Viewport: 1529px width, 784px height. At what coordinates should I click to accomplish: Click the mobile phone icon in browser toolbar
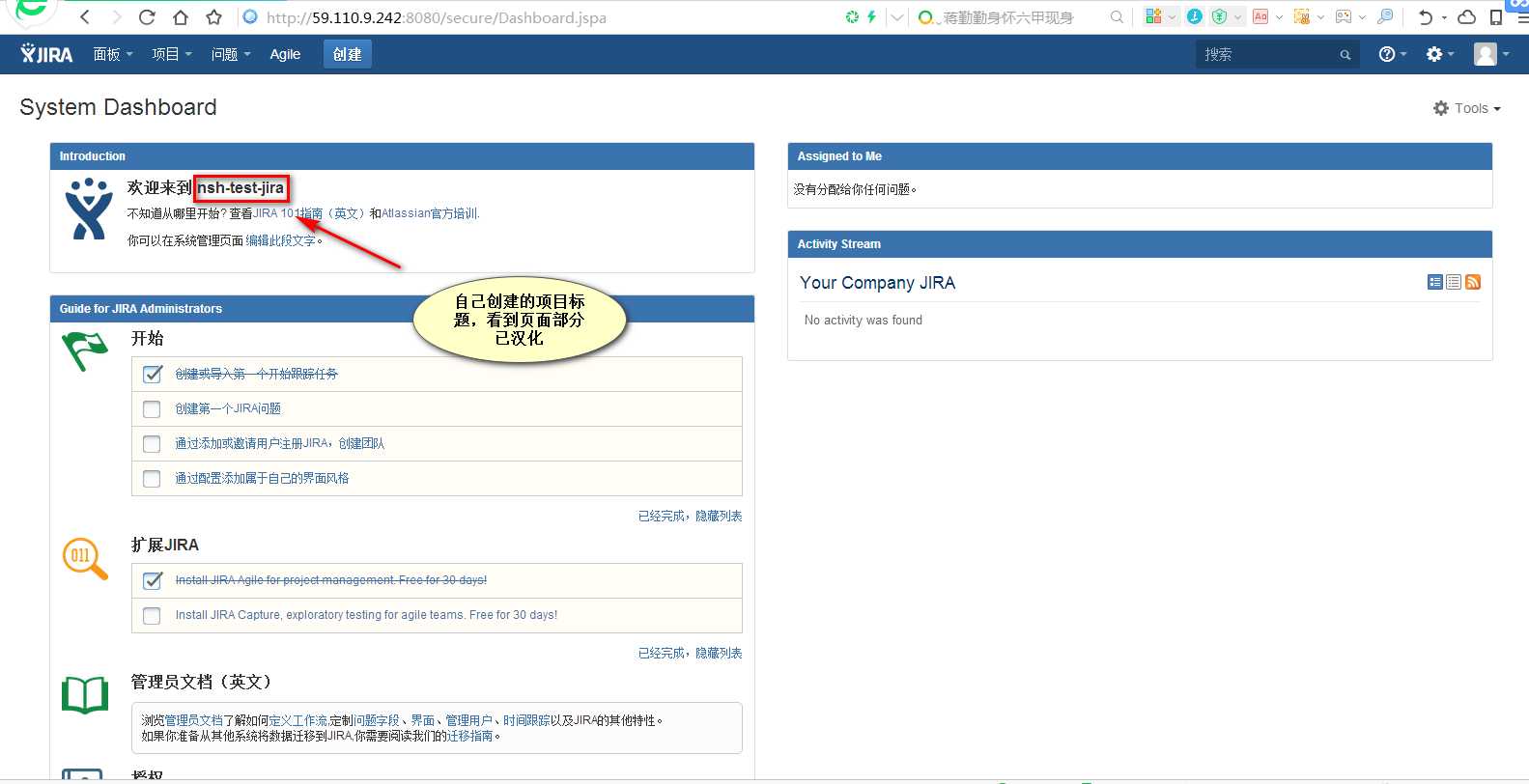pos(1496,16)
